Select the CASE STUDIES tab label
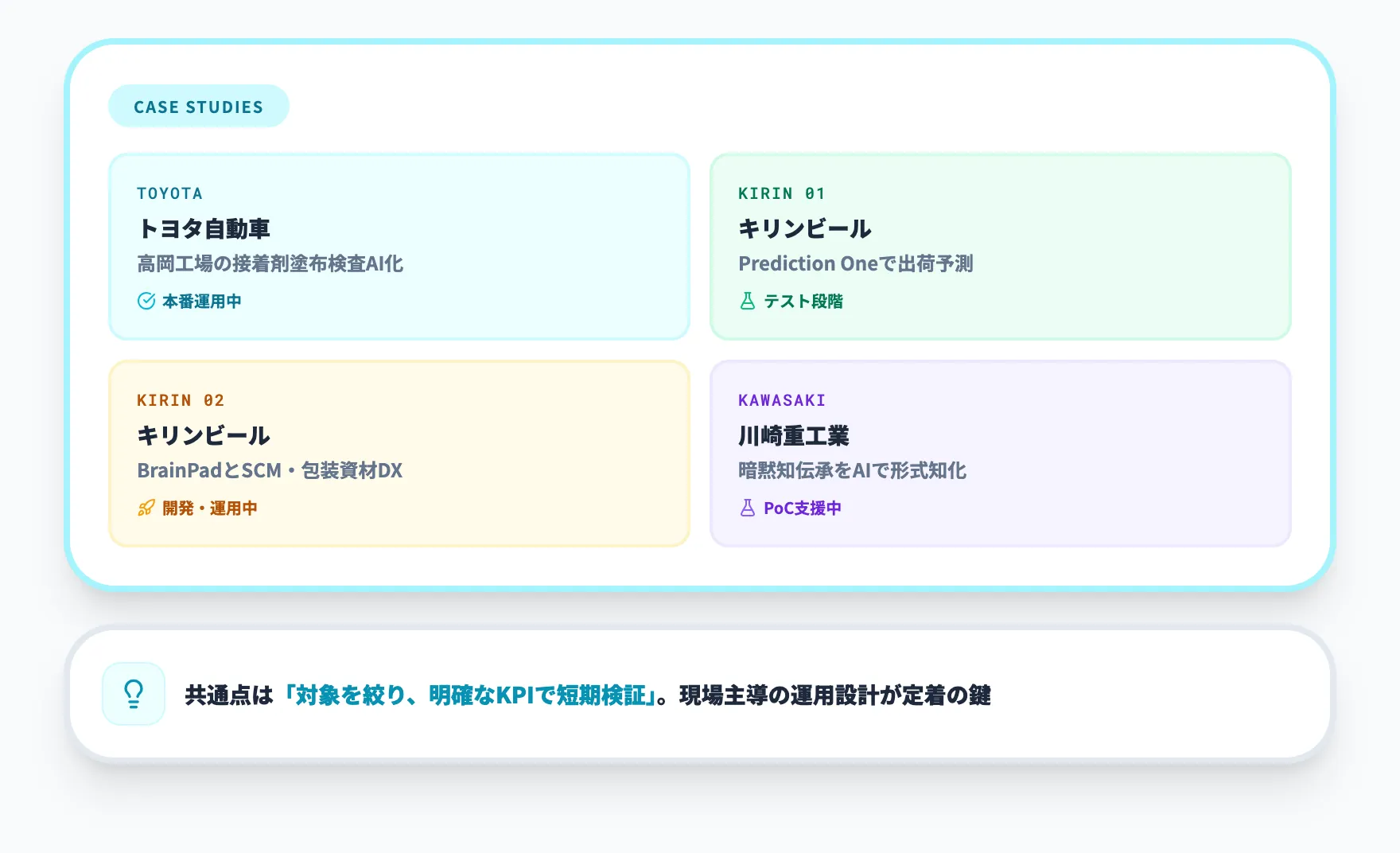Screen dimensions: 1400x853 [197, 106]
